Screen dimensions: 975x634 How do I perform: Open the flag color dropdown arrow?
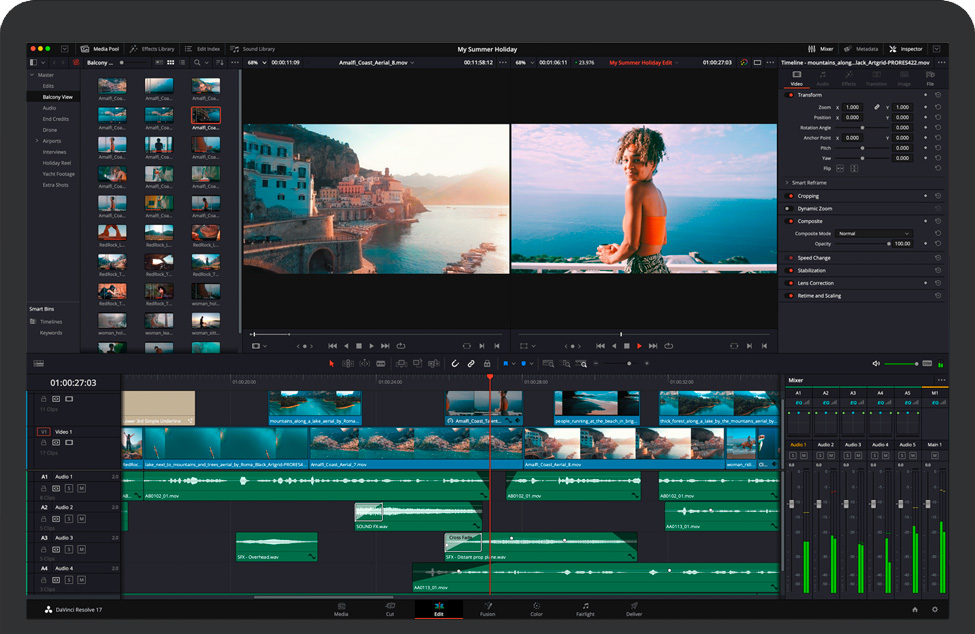point(516,363)
